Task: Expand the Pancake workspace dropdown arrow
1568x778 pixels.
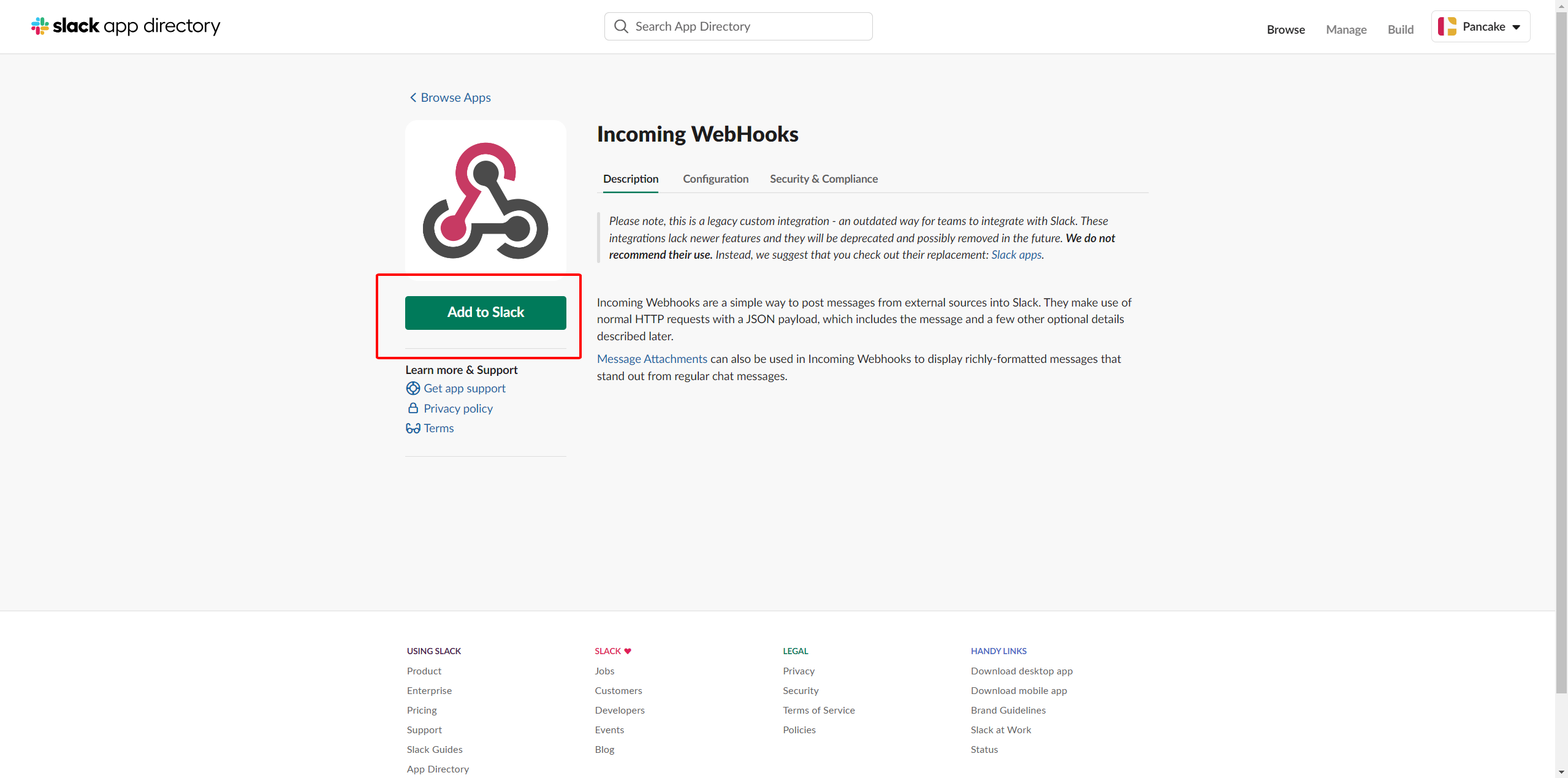Action: 1516,27
